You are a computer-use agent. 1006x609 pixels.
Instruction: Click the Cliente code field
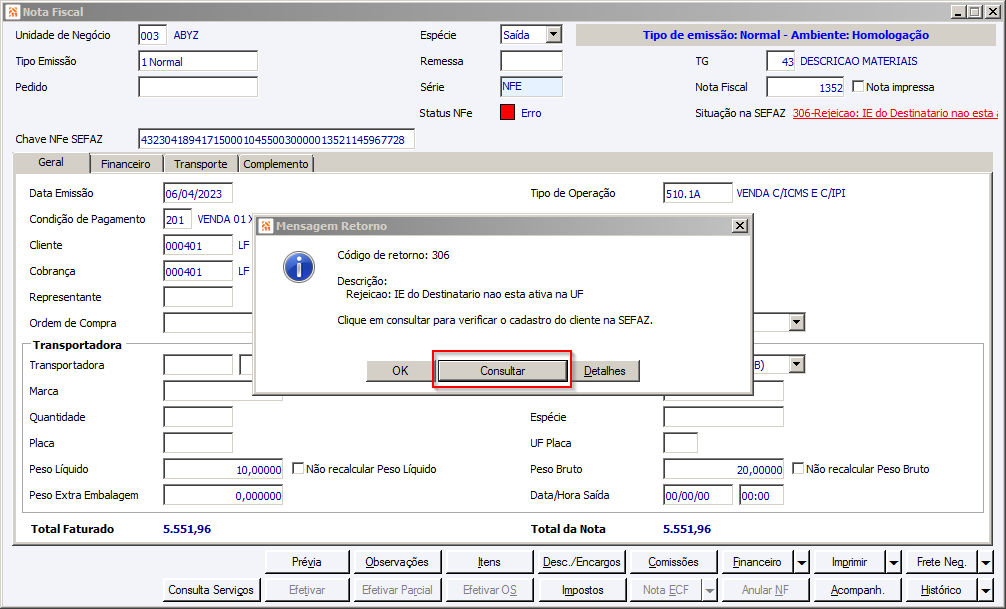point(198,245)
